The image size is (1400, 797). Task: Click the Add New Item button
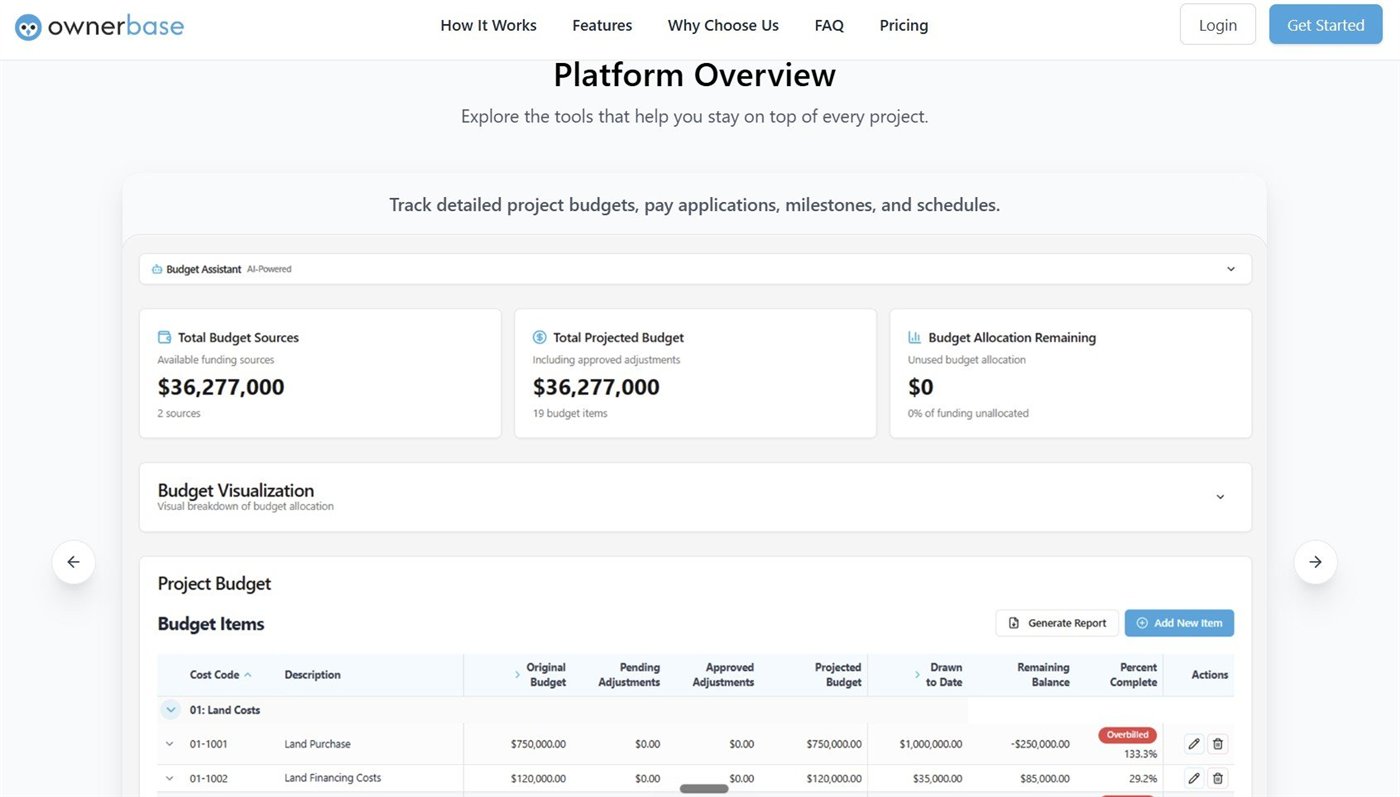point(1179,623)
